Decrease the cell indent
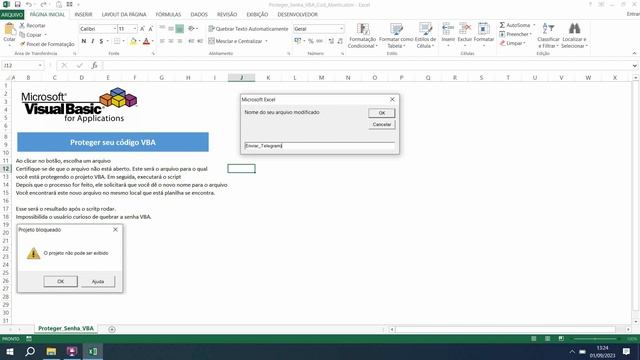 (x=191, y=41)
